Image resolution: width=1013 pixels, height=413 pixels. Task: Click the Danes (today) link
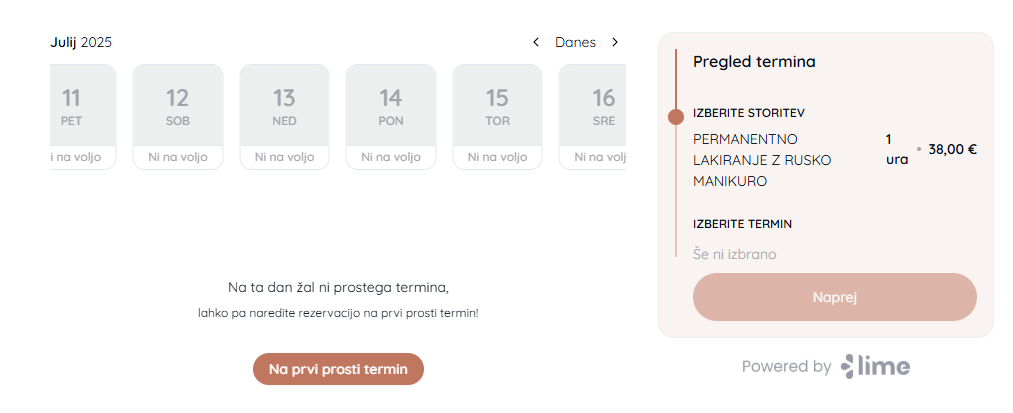point(575,42)
